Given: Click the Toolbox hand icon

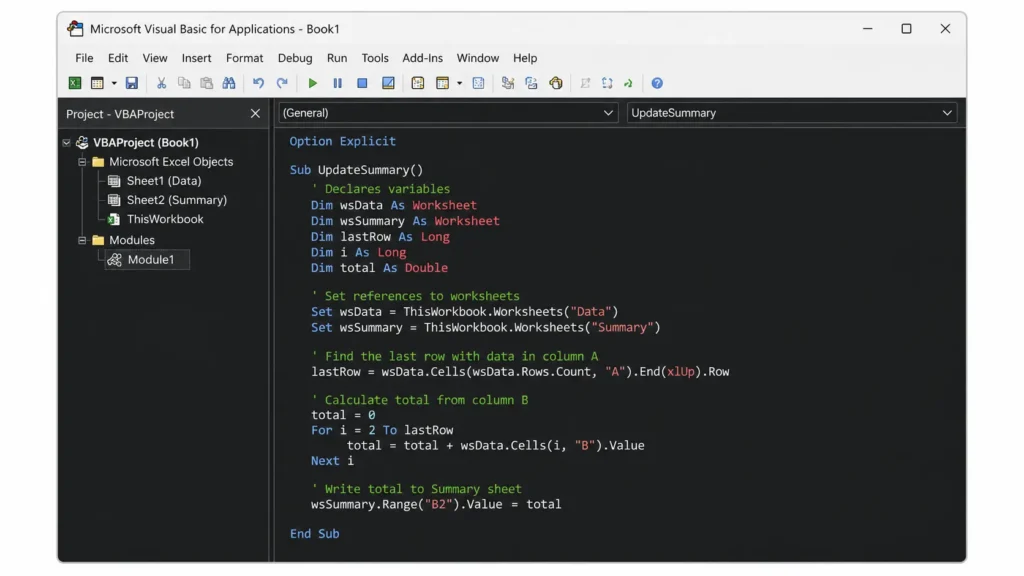Looking at the screenshot, I should (556, 83).
